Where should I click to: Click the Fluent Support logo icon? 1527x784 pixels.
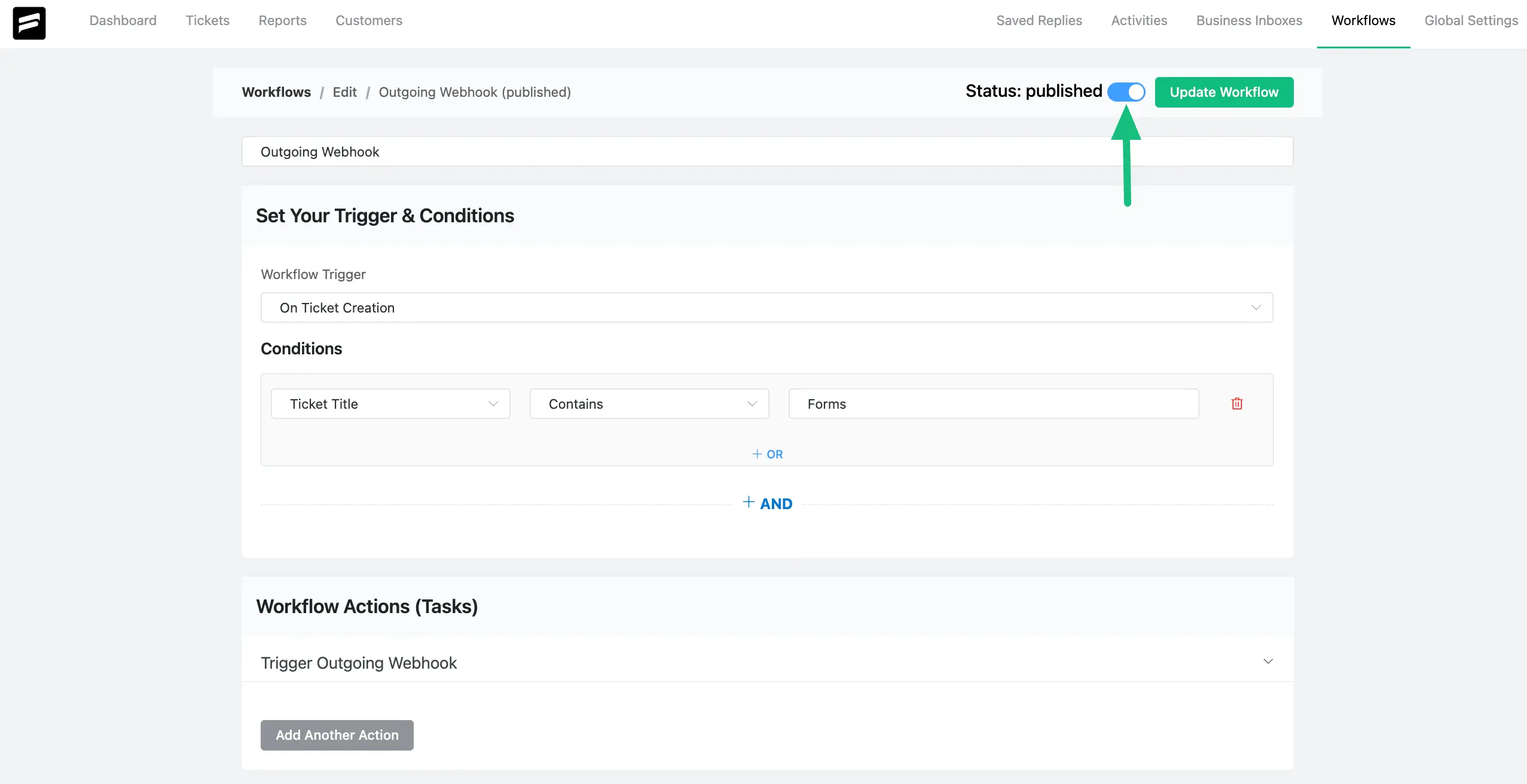click(29, 23)
